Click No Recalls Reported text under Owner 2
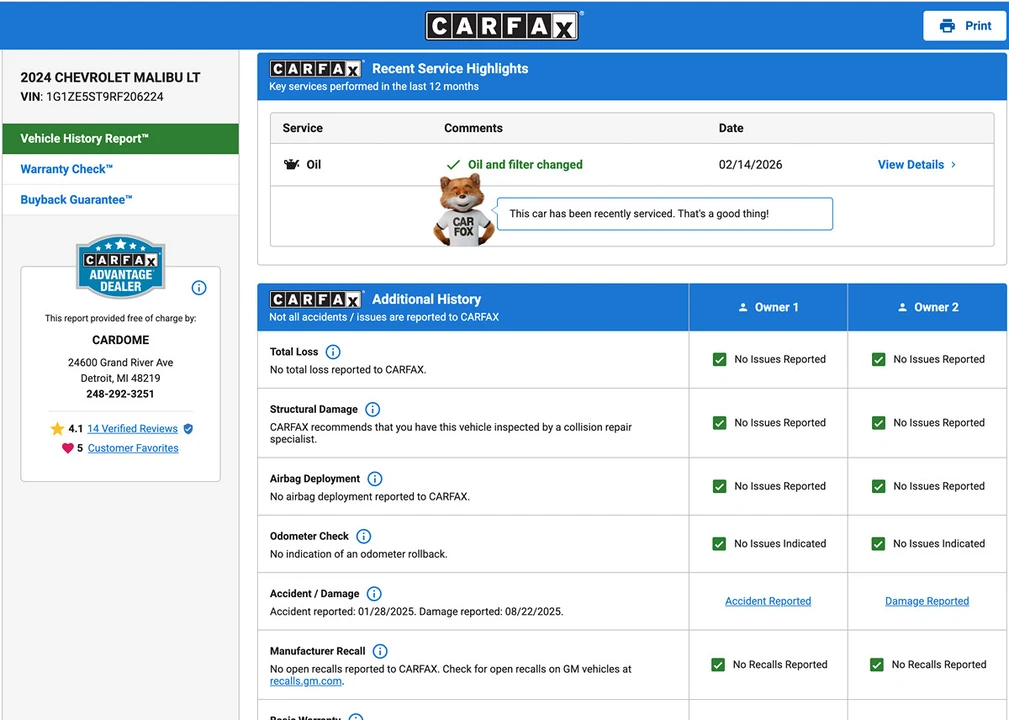Viewport: 1009px width, 720px height. click(x=939, y=665)
